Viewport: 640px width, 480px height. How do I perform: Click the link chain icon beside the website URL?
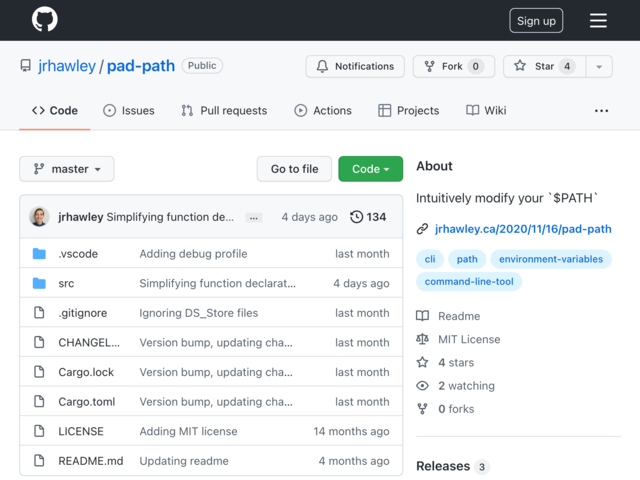422,229
